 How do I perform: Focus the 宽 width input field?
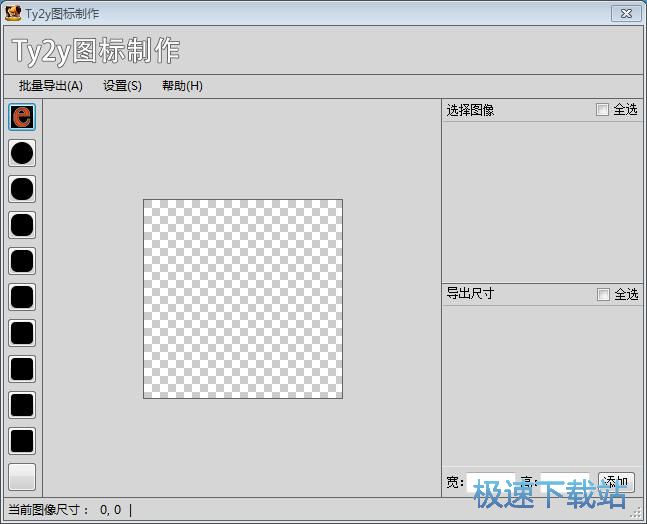(491, 482)
